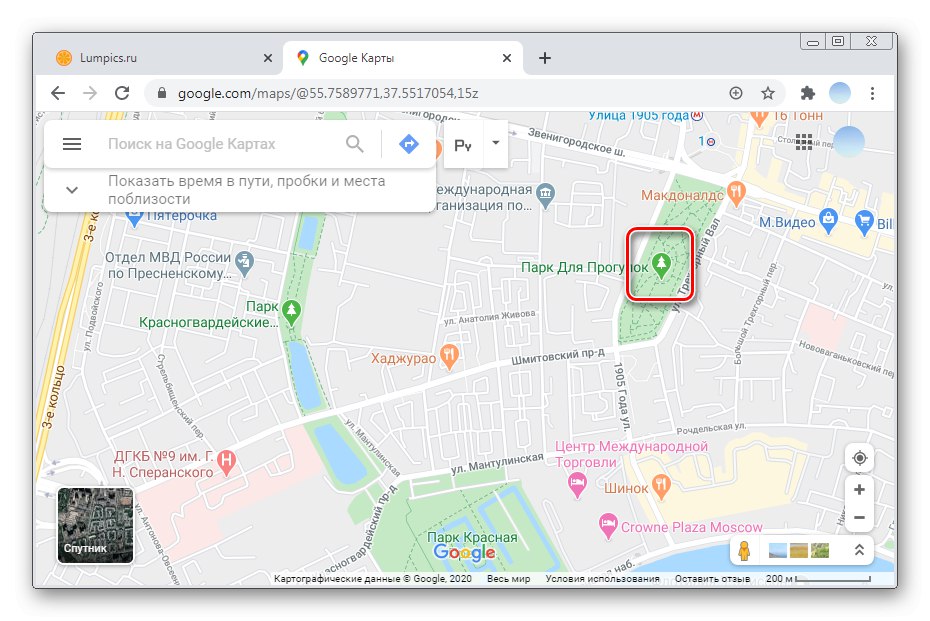
Task: Open directions with the blue arrow icon
Action: 409,144
